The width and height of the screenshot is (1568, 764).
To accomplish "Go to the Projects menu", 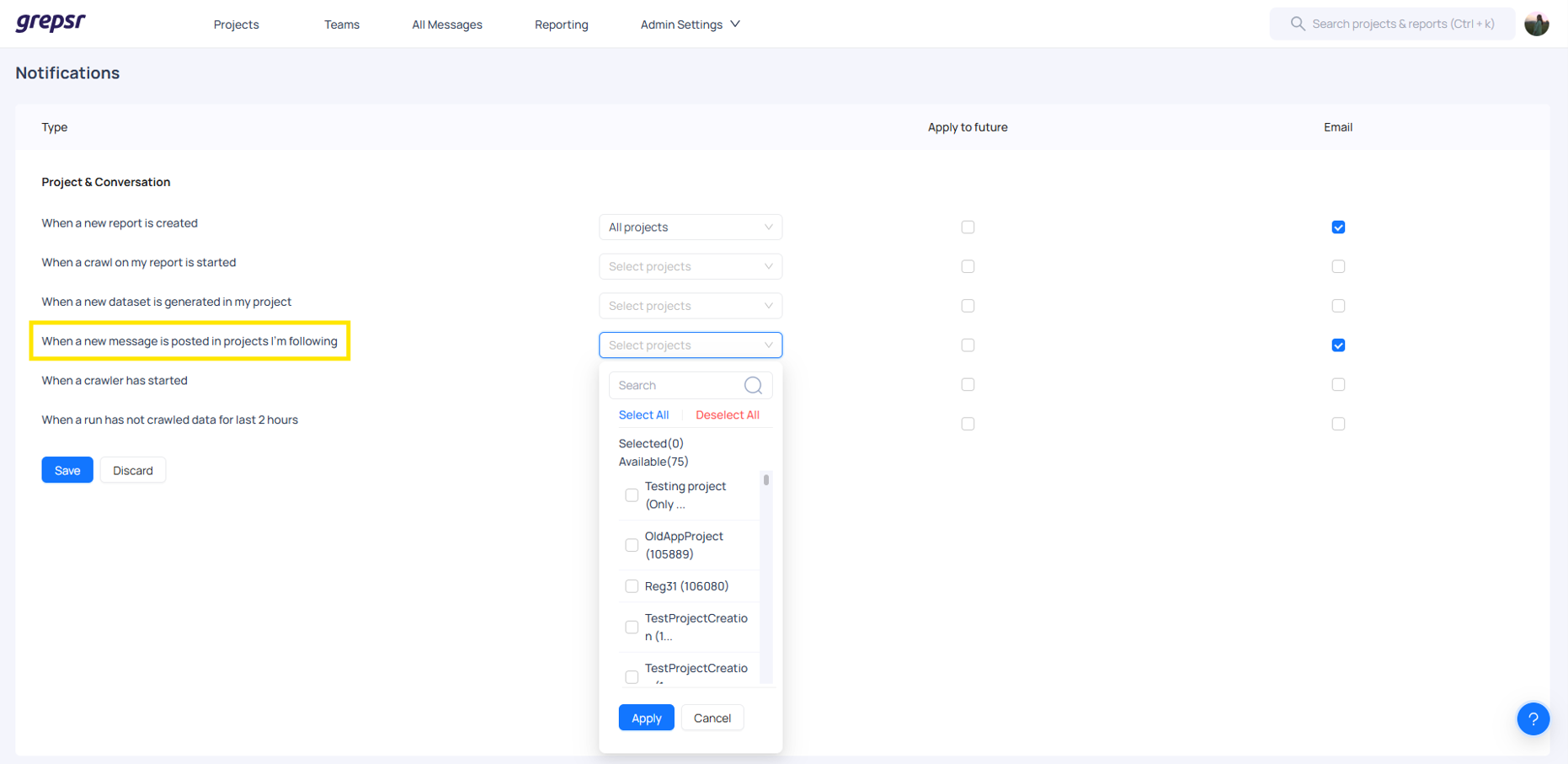I will 236,24.
